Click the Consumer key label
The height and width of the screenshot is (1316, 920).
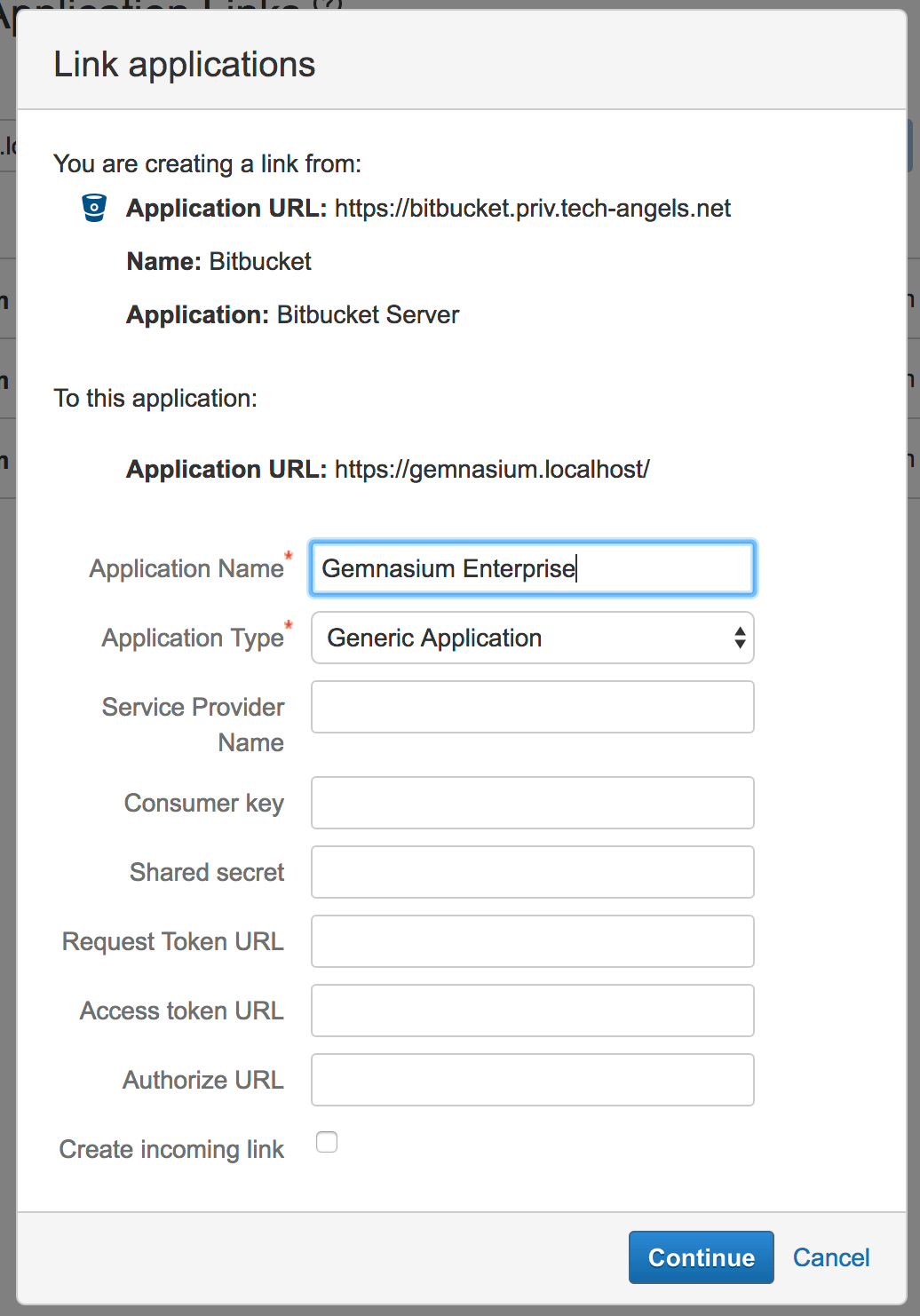pyautogui.click(x=204, y=803)
